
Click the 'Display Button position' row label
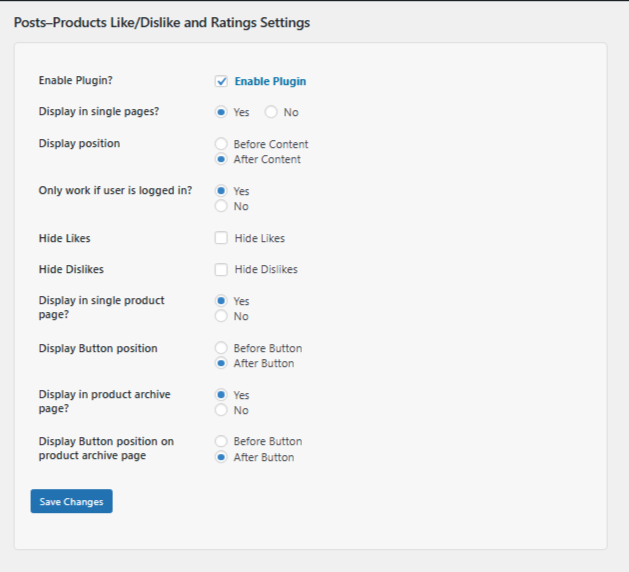click(x=98, y=348)
